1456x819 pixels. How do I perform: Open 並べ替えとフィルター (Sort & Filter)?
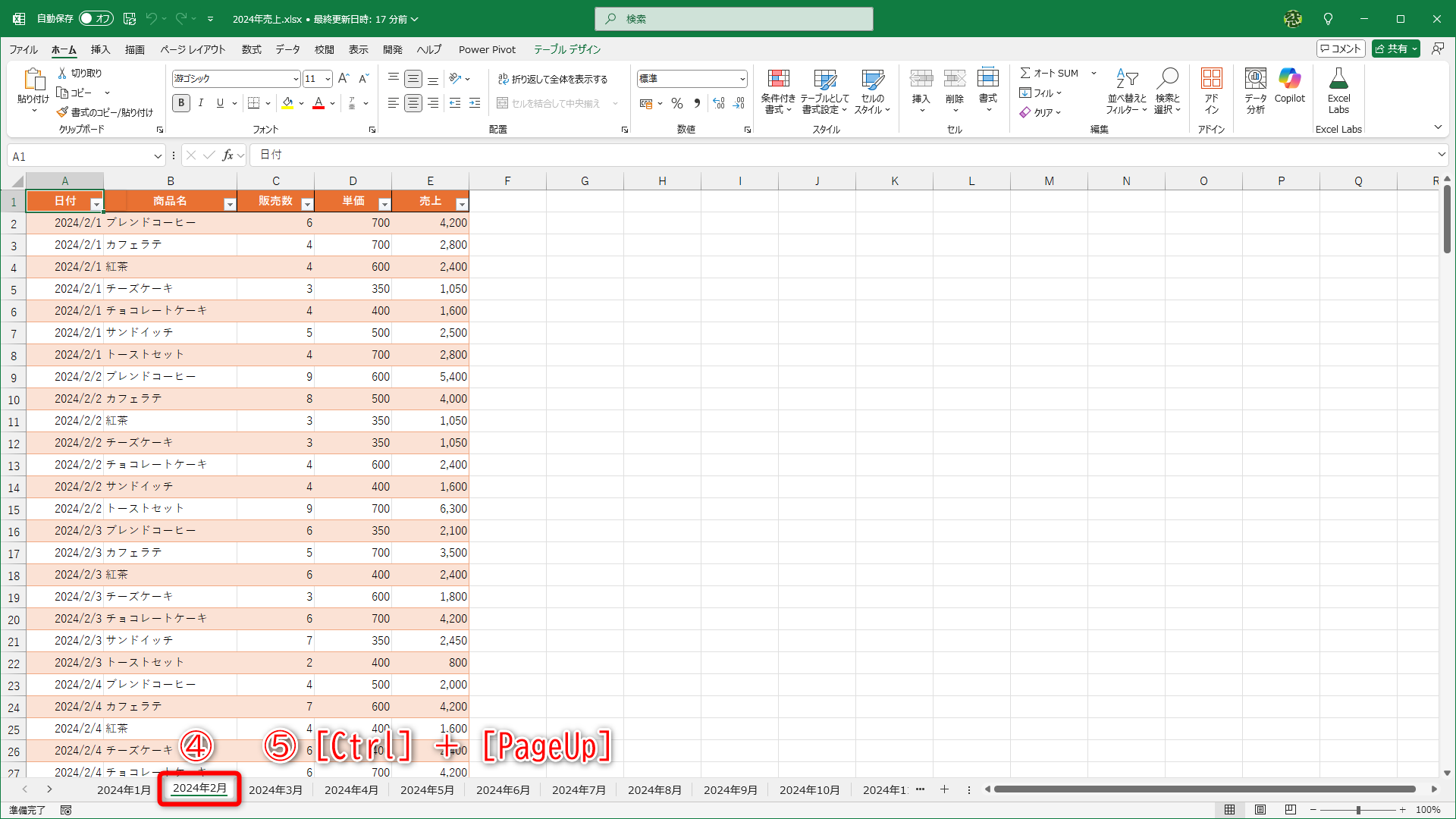tap(1127, 89)
